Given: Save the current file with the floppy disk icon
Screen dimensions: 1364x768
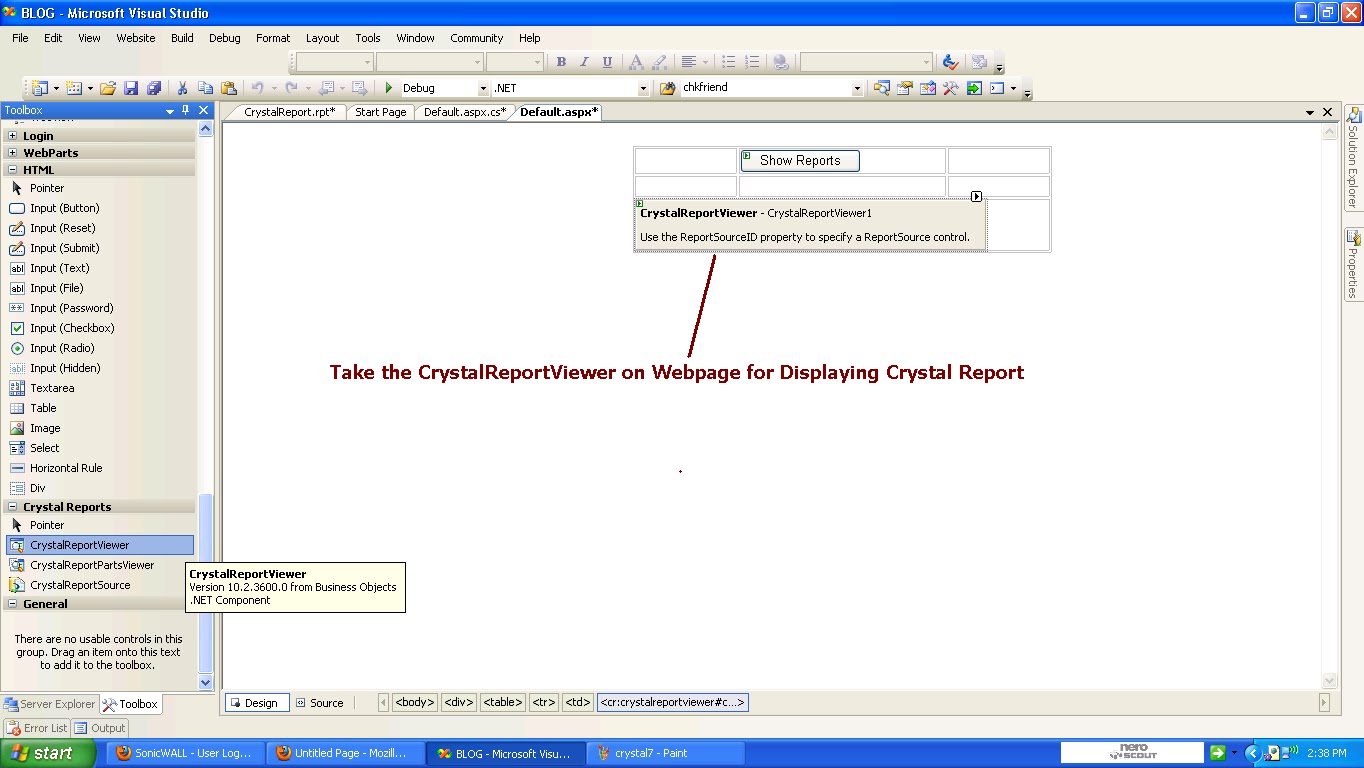Looking at the screenshot, I should coord(131,88).
